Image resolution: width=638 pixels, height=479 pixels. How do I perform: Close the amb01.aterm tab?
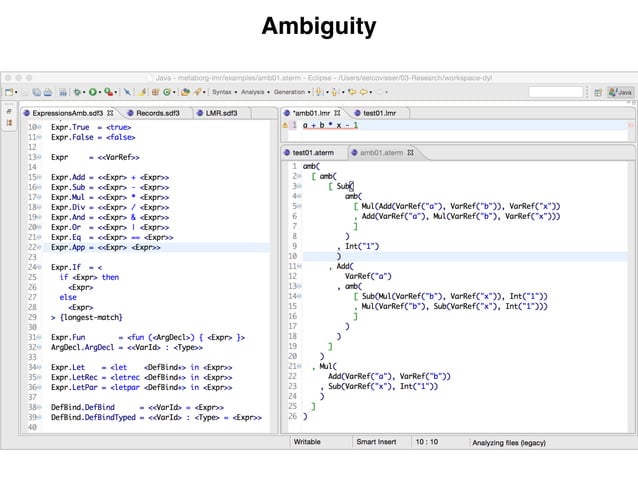pyautogui.click(x=410, y=153)
